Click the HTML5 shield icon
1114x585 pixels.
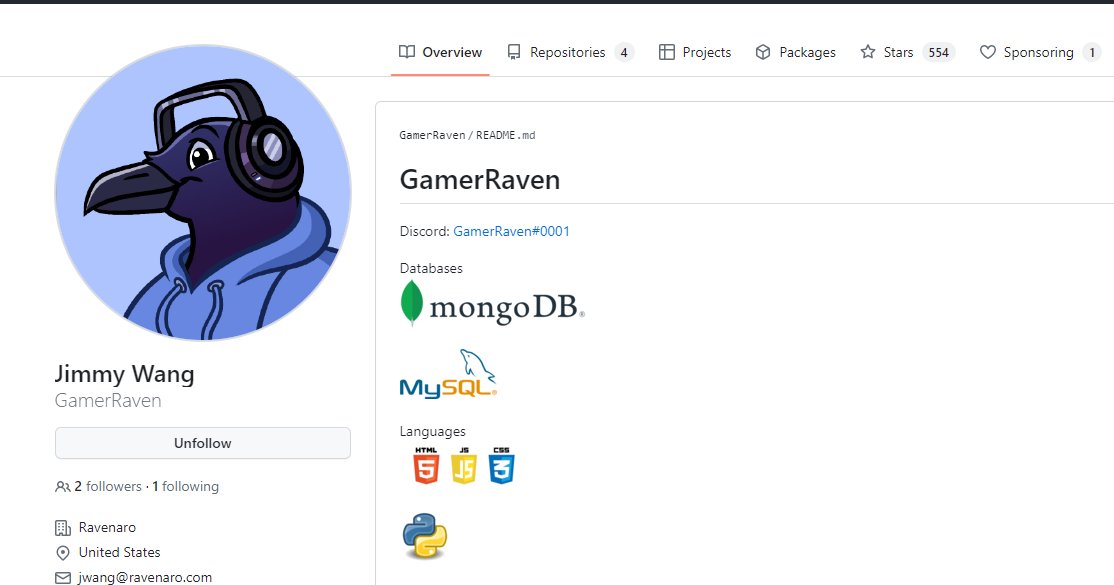tap(426, 466)
